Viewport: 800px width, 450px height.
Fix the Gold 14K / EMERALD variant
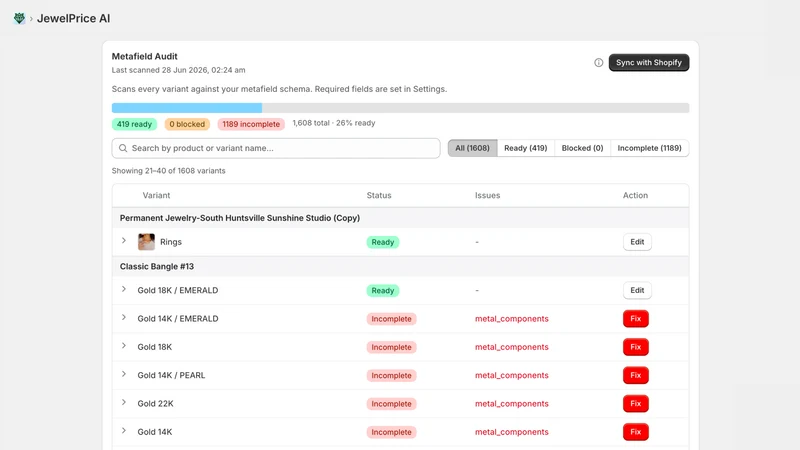click(636, 319)
